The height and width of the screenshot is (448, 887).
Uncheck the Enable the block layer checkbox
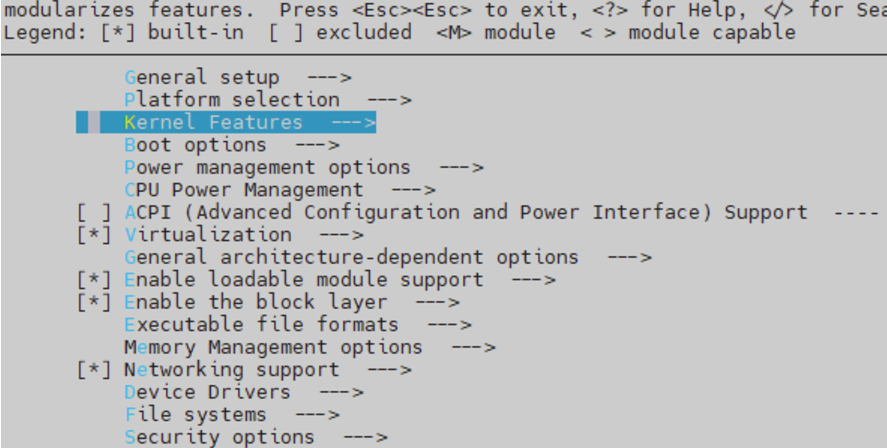tap(94, 302)
